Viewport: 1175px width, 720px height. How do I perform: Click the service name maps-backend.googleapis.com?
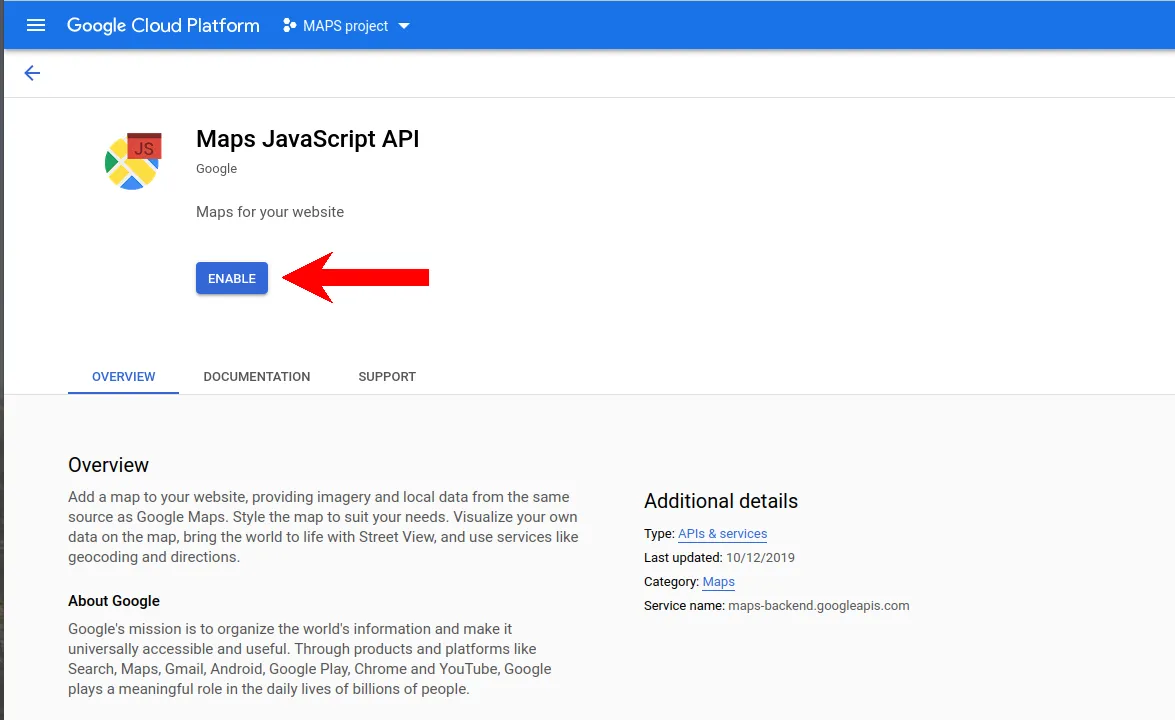click(818, 605)
